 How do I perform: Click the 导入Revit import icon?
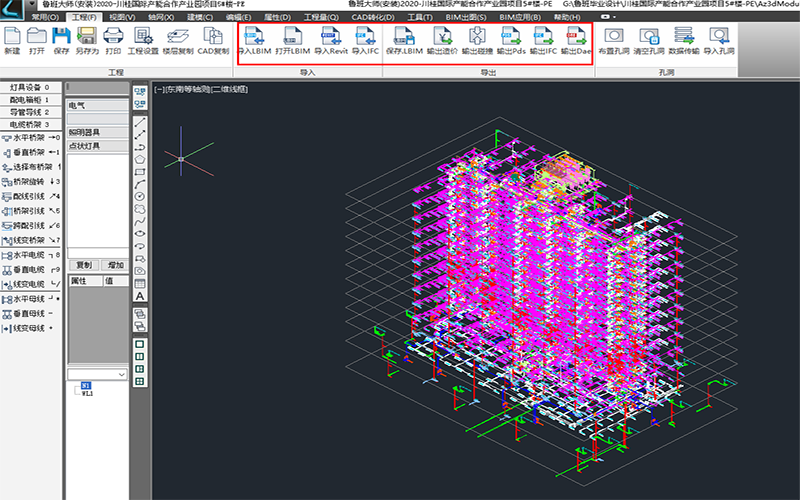pyautogui.click(x=331, y=41)
